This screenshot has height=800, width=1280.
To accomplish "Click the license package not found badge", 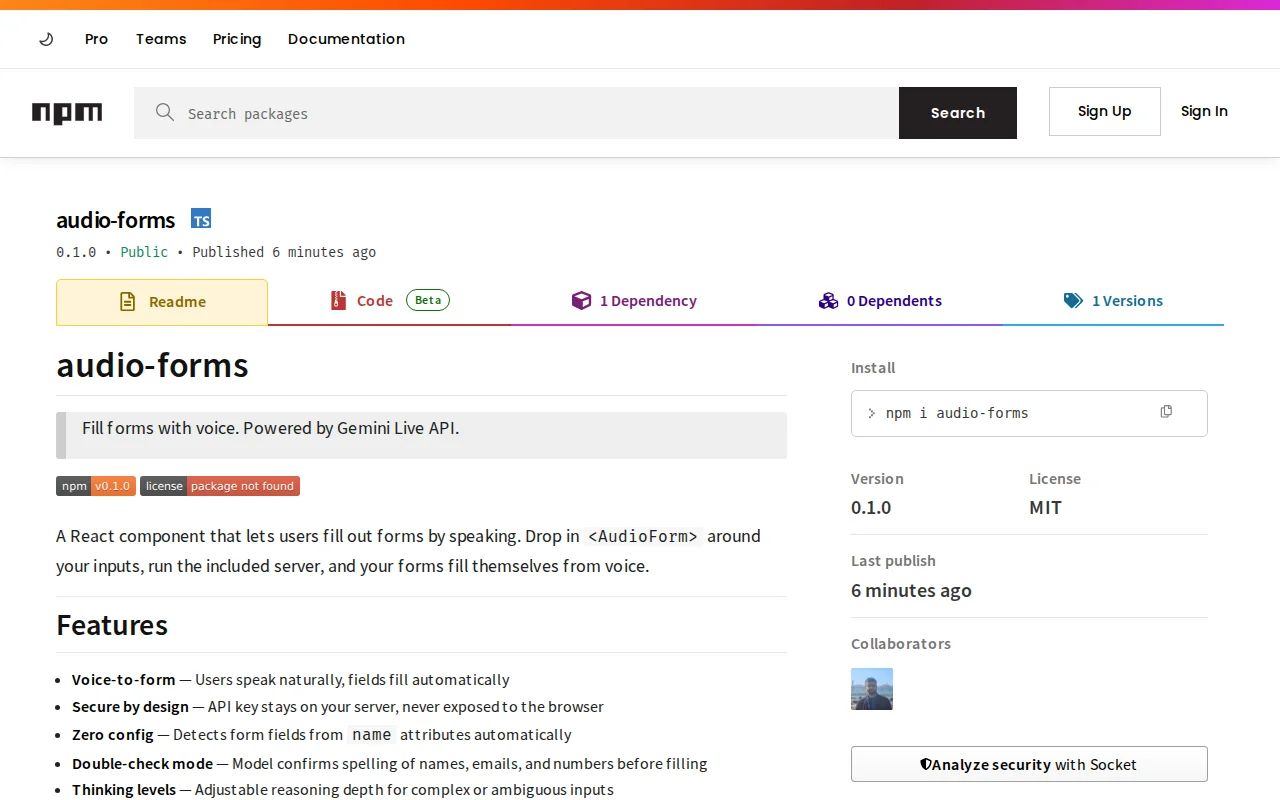I will (220, 486).
